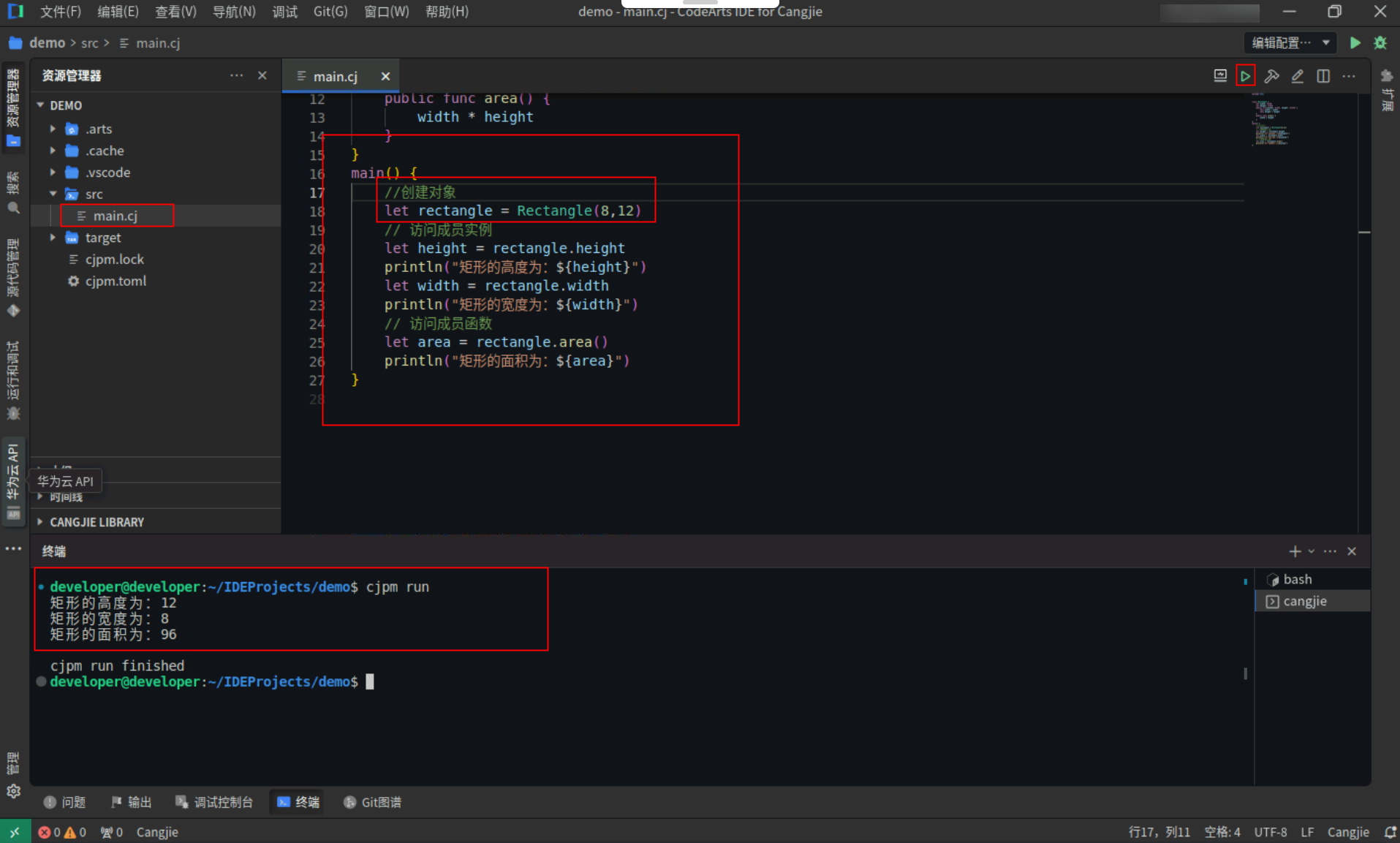Viewport: 1400px width, 843px height.
Task: Open the editor more actions ellipsis
Action: coord(1349,76)
